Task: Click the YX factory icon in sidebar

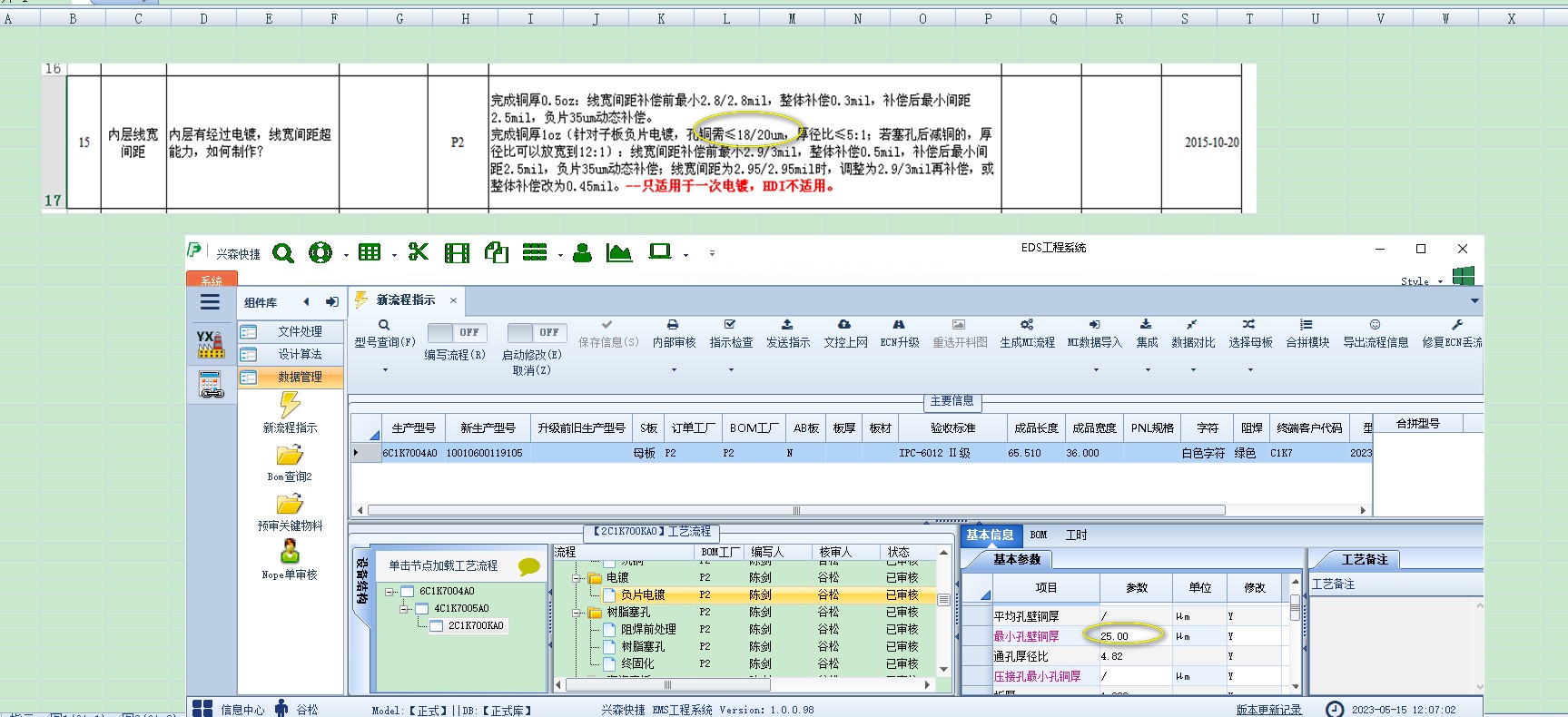Action: 211,343
